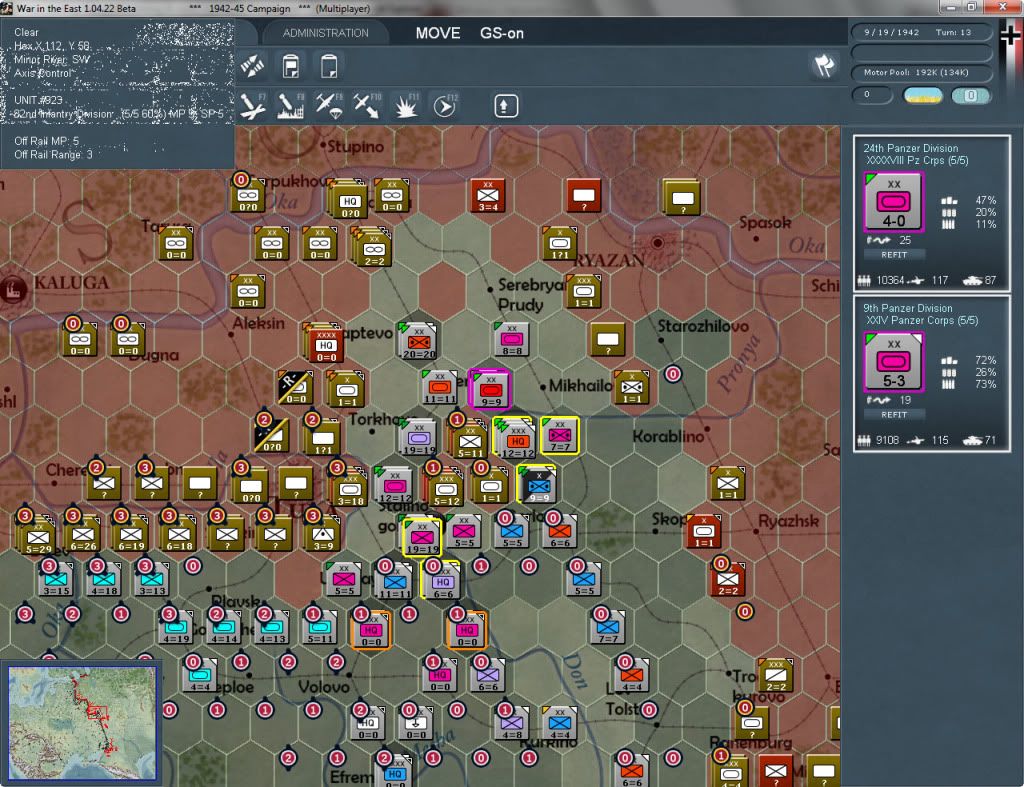Click the 'UNIT #823' info text
This screenshot has width=1024, height=787.
point(39,100)
